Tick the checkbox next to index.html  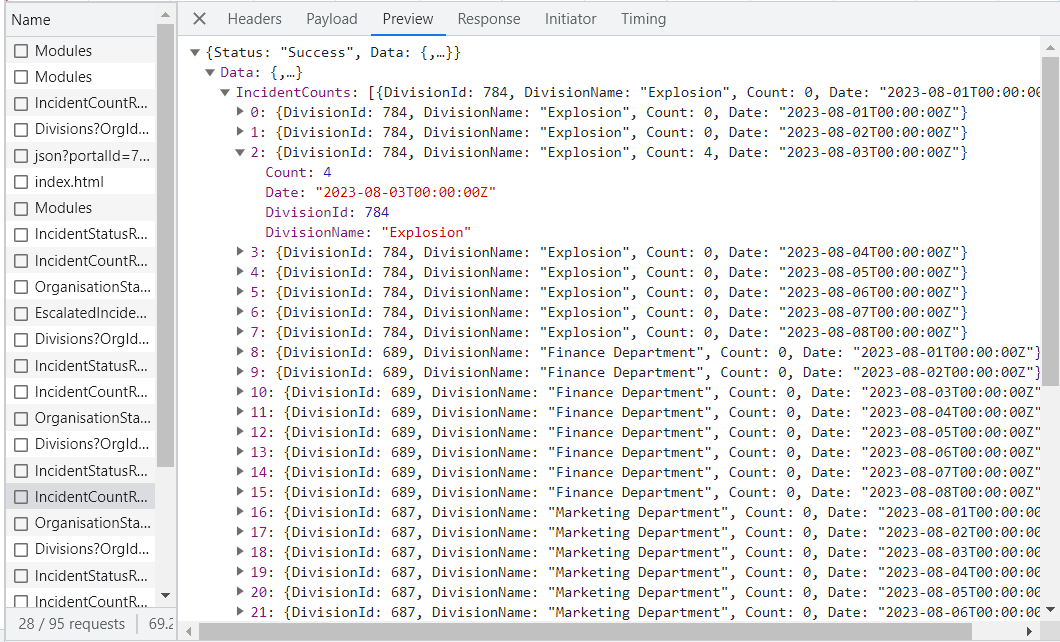tap(21, 182)
